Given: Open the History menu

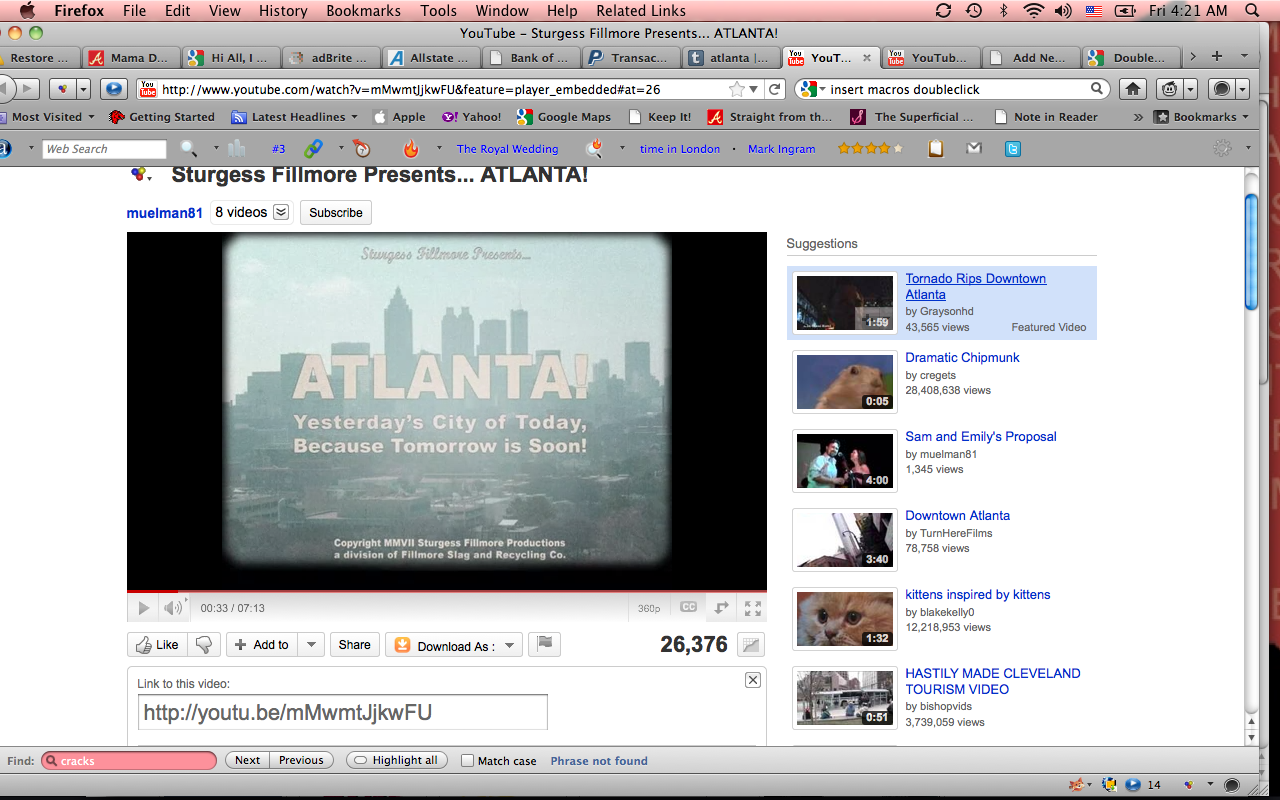Looking at the screenshot, I should (283, 11).
